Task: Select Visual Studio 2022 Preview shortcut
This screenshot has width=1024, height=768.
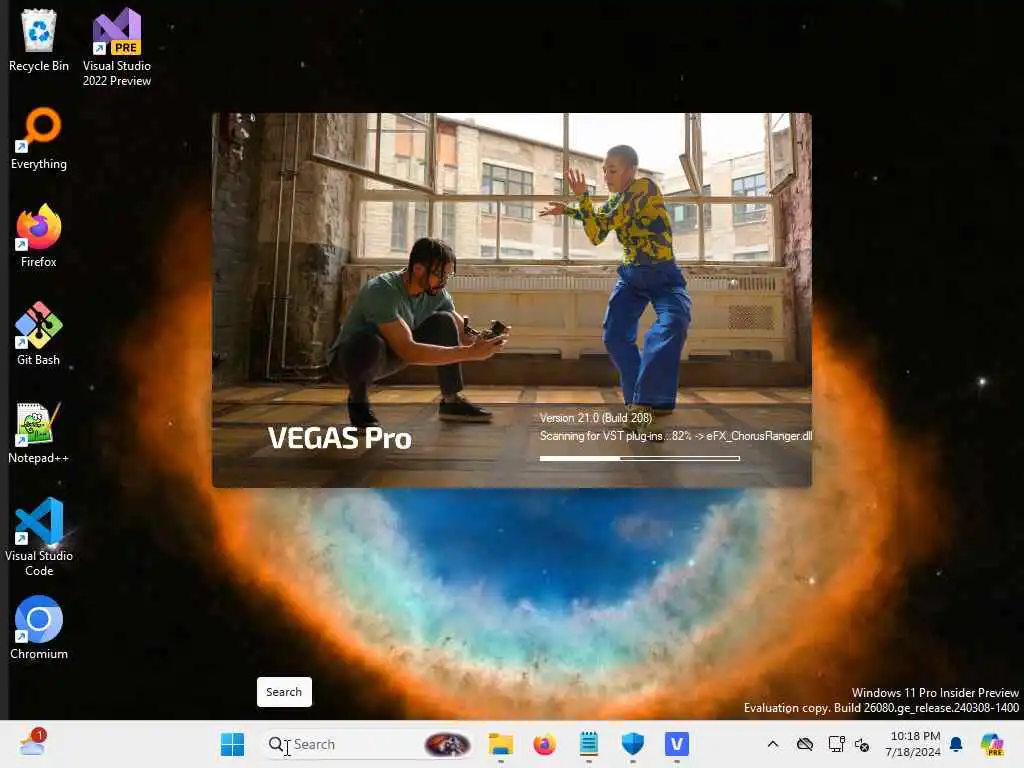Action: tap(117, 47)
